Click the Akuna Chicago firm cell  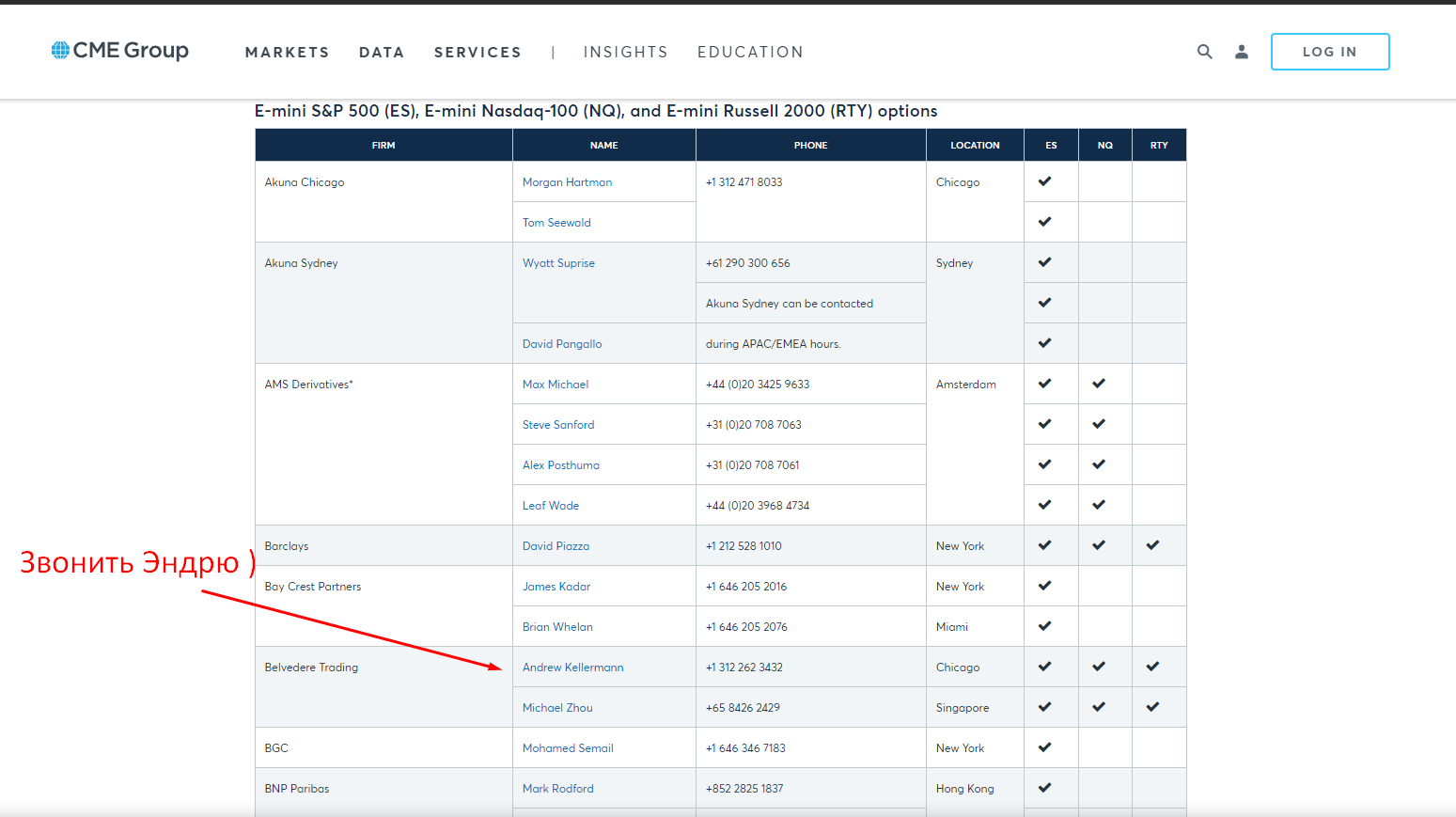(384, 202)
